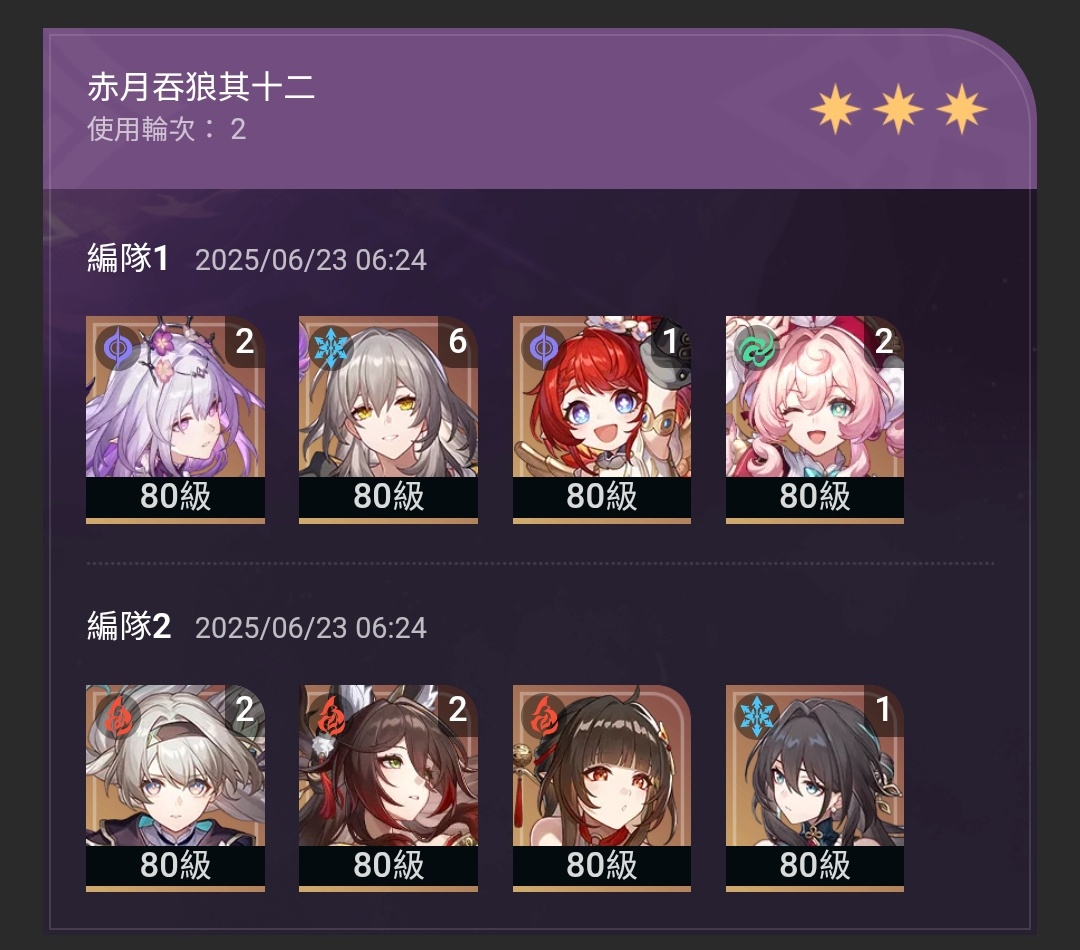Click the Fire element icon on the silver-haired character with headband

tap(117, 716)
